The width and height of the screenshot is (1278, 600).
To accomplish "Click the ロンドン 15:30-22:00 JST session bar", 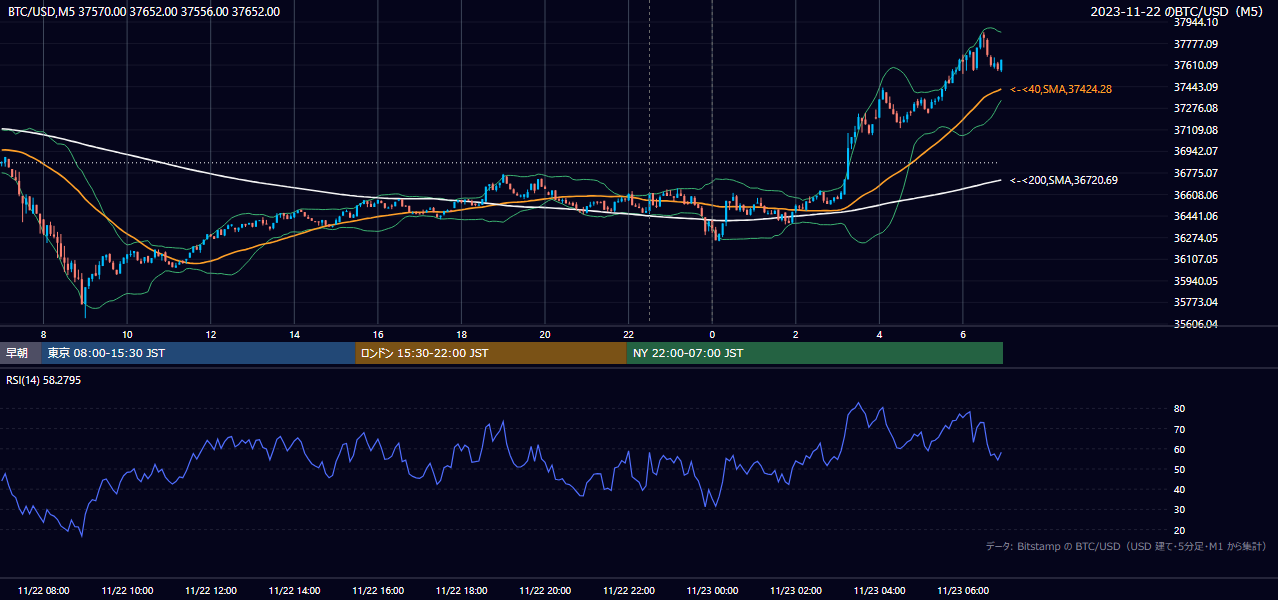I will point(491,353).
